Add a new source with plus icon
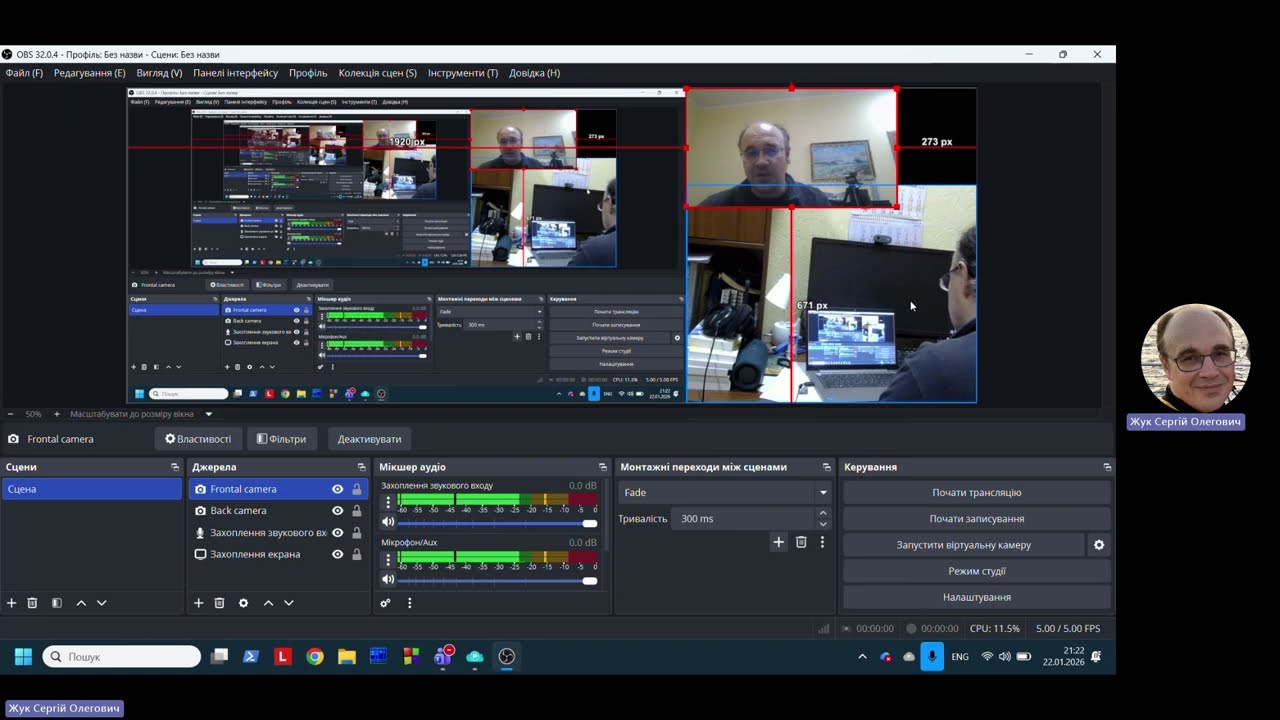Viewport: 1280px width, 720px height. click(x=198, y=603)
